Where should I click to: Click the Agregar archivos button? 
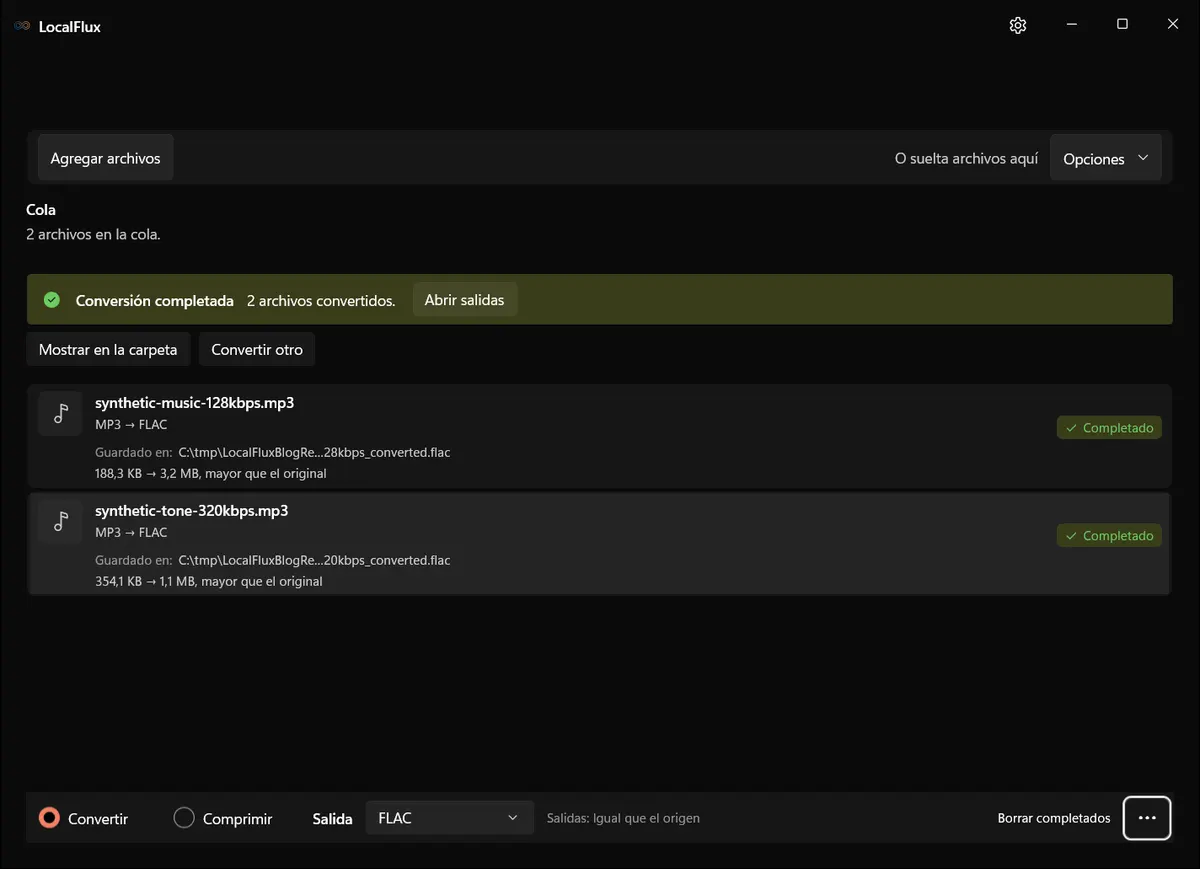click(x=106, y=158)
